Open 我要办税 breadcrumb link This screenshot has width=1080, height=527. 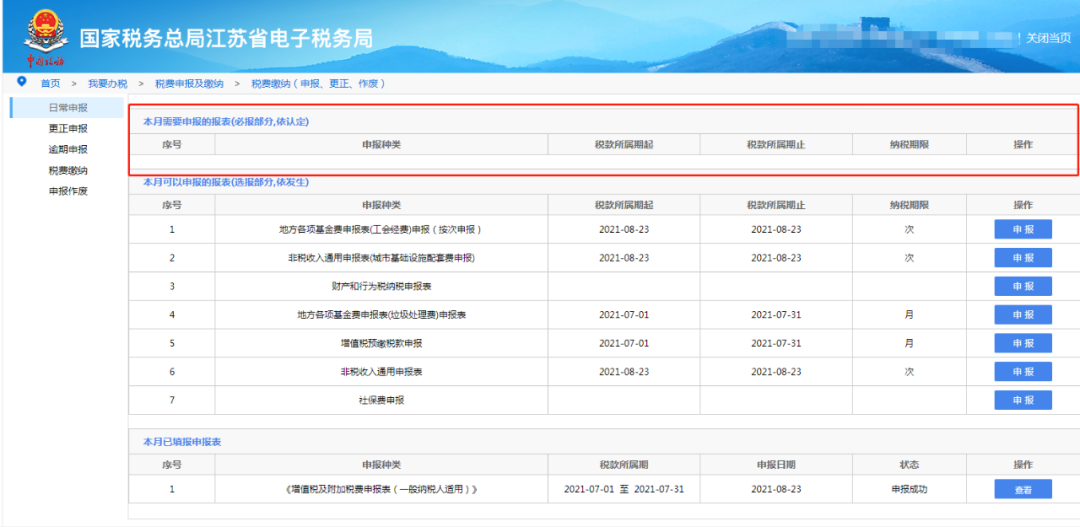tap(107, 83)
